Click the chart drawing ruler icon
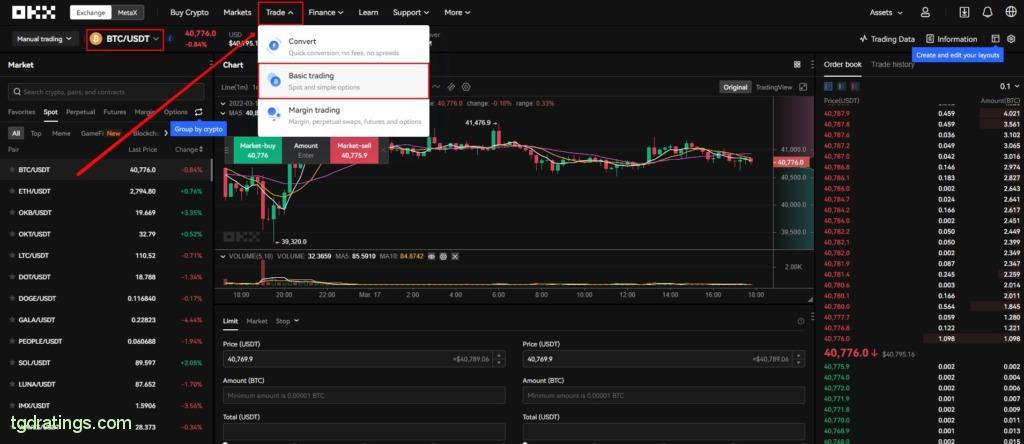Screen dimensions: 1024x444 coord(451,87)
